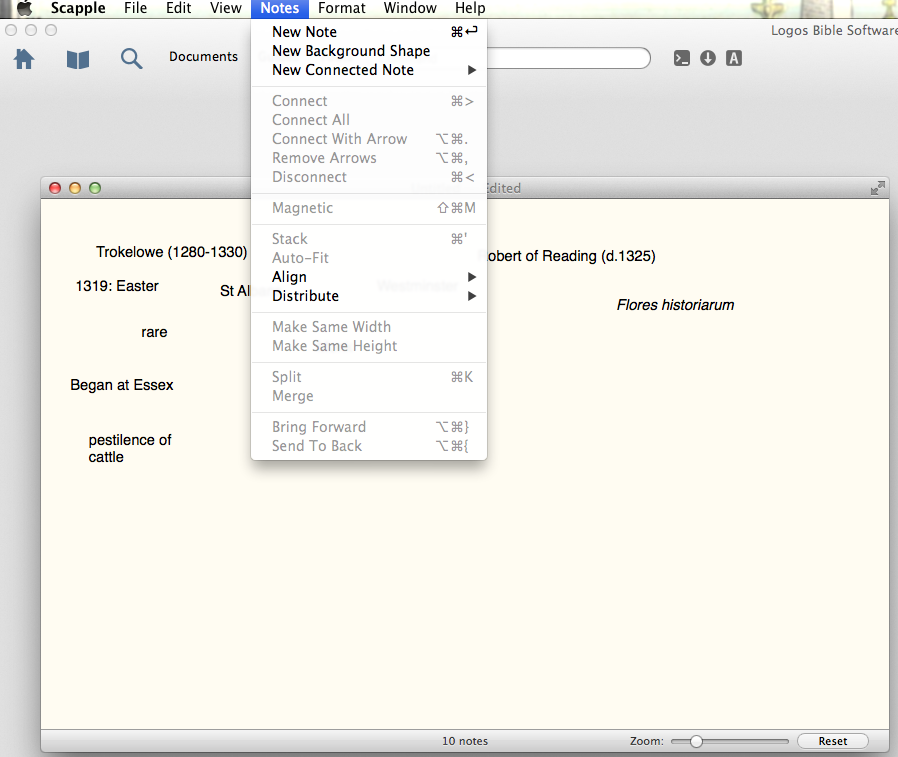Click the download arrow icon
This screenshot has height=757, width=898.
tap(707, 58)
